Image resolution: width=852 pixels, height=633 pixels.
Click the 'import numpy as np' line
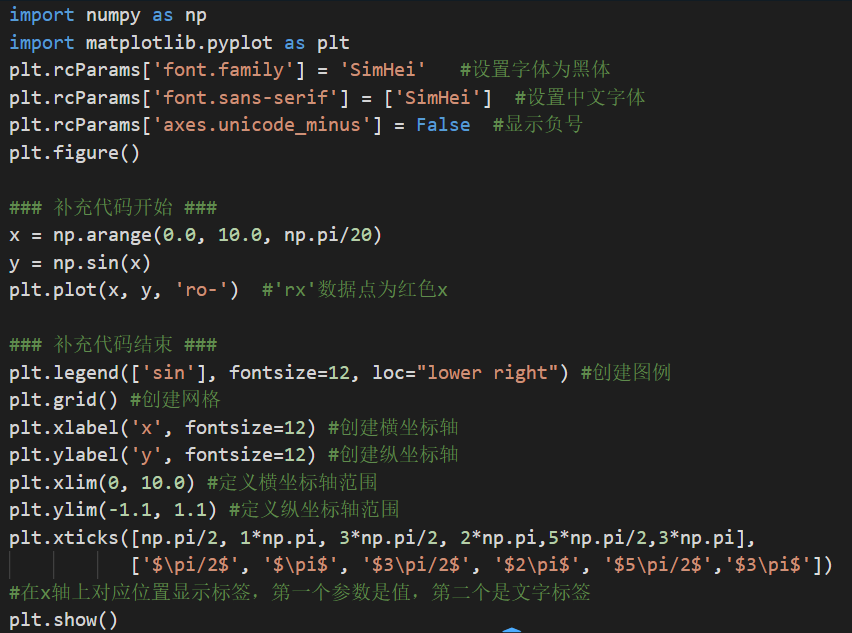[x=108, y=16]
